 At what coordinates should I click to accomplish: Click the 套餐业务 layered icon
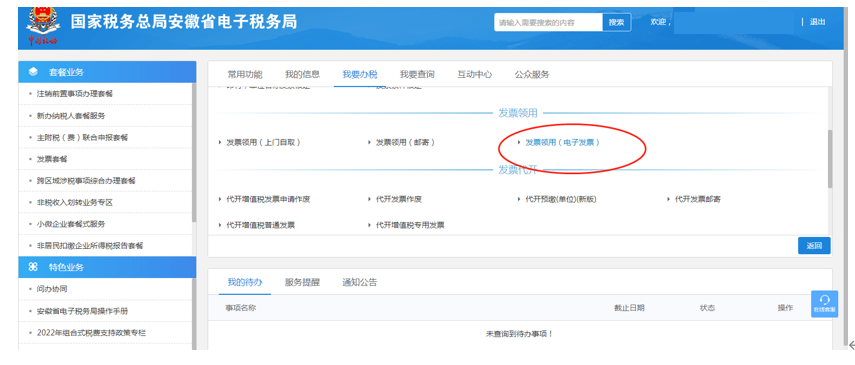(x=34, y=72)
